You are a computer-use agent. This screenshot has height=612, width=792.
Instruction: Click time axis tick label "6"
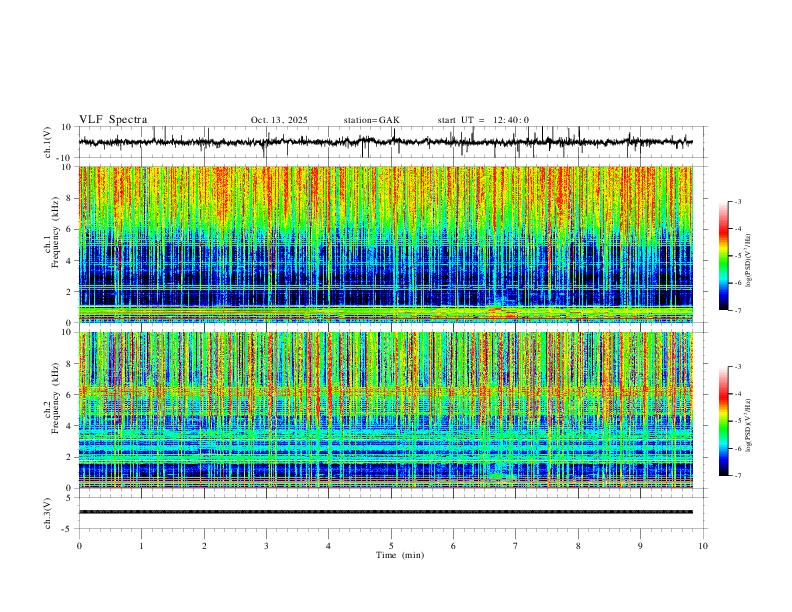(454, 546)
